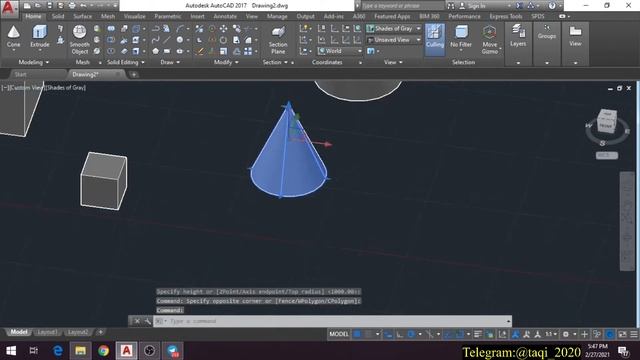Click the Undo arrow in quick access toolbar

(83, 6)
